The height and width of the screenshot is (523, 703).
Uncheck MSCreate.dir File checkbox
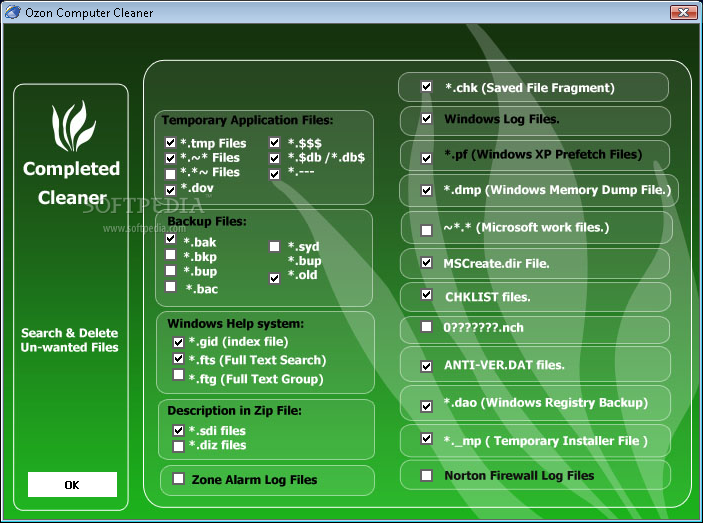(426, 262)
